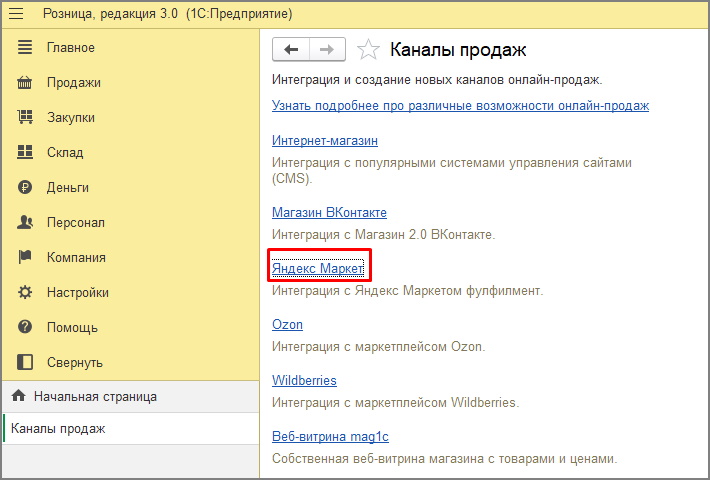Image resolution: width=710 pixels, height=480 pixels.
Task: Click the Компания flag icon
Action: pos(25,257)
